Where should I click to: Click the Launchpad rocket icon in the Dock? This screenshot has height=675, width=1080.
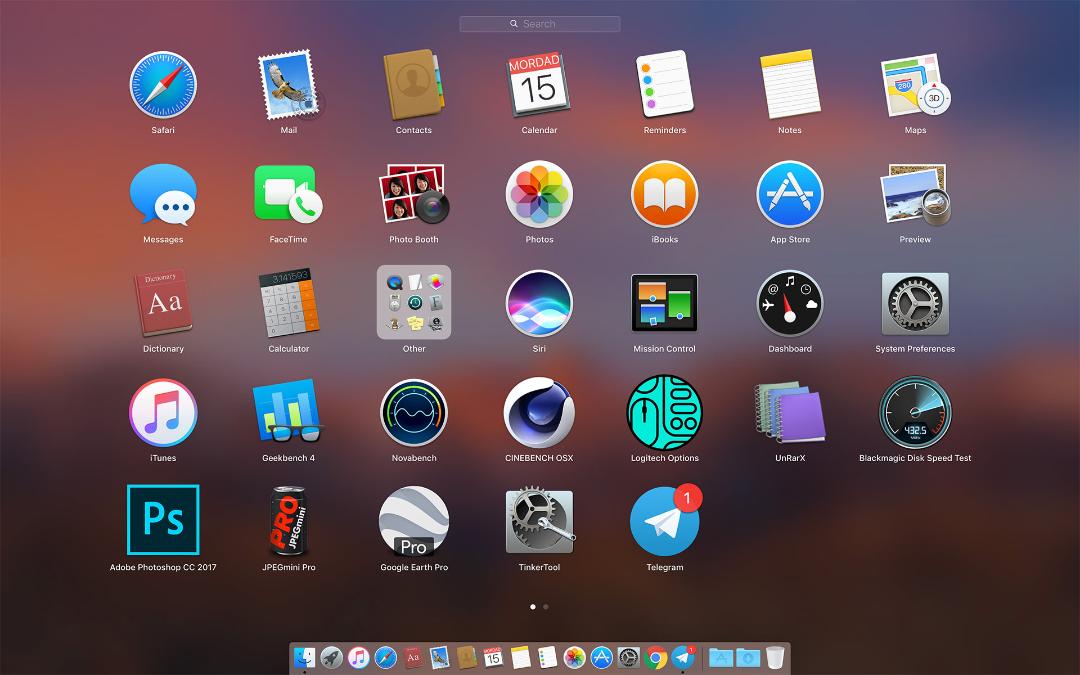point(331,657)
